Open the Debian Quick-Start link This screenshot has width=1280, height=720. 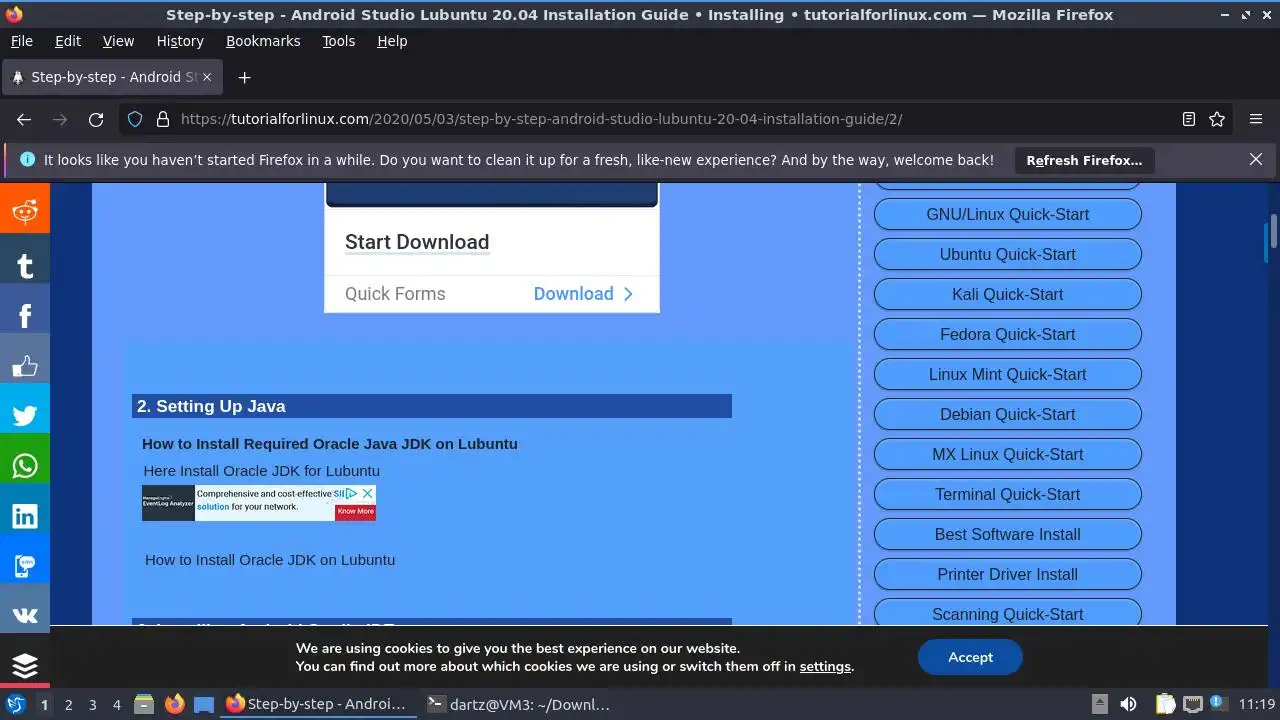(x=1007, y=414)
